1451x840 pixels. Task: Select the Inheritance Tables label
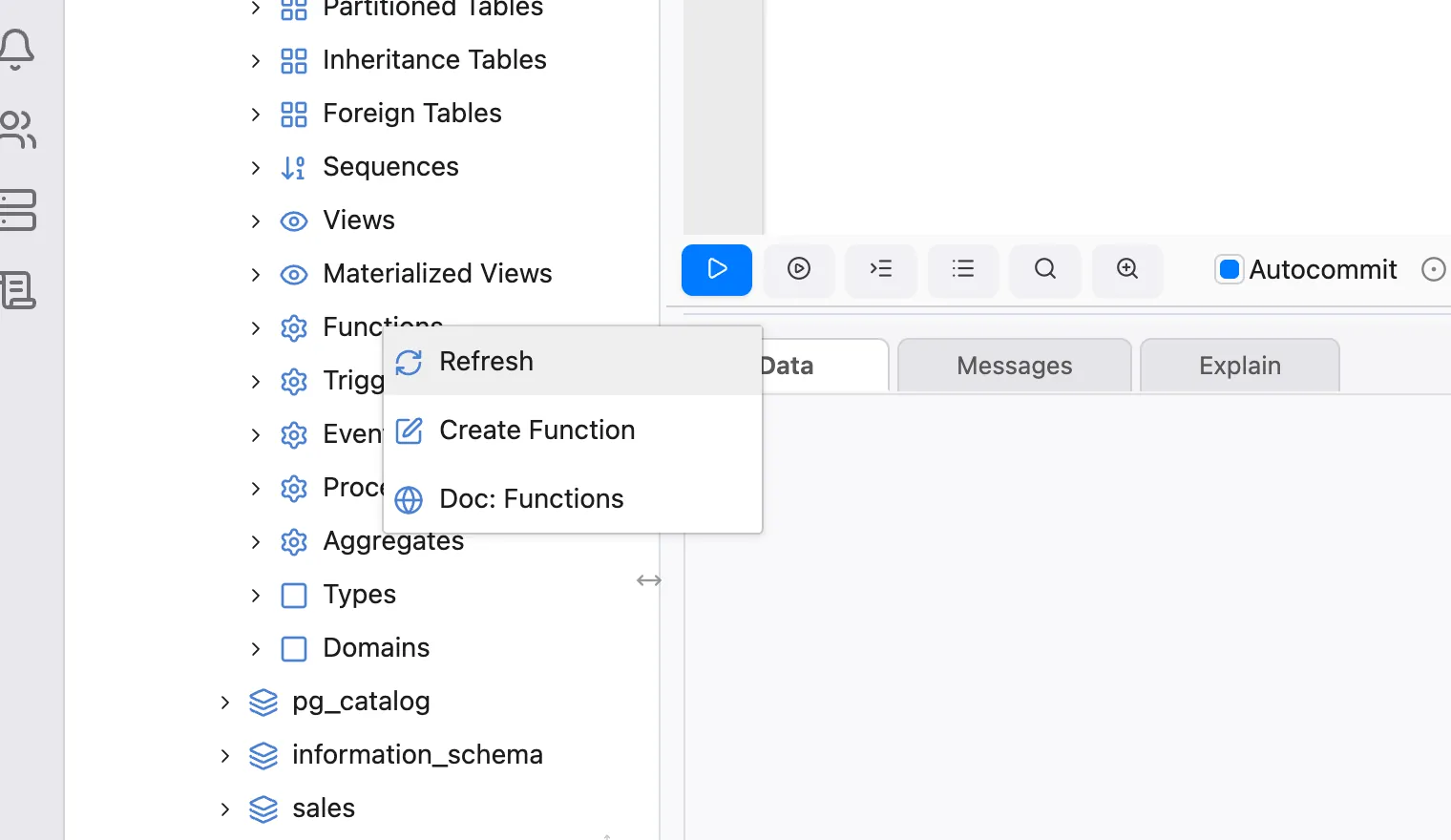pos(434,60)
